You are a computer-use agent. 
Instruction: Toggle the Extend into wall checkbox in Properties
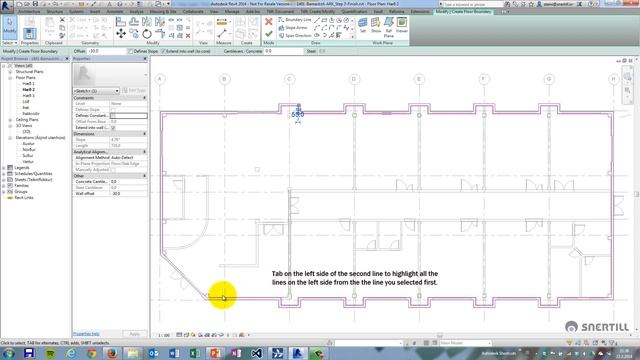(113, 128)
